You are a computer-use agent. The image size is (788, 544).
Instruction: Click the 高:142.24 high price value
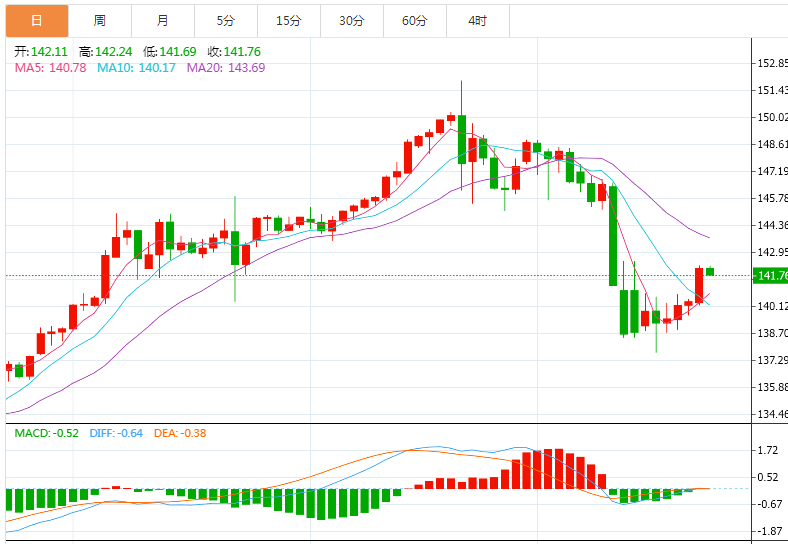click(x=106, y=52)
